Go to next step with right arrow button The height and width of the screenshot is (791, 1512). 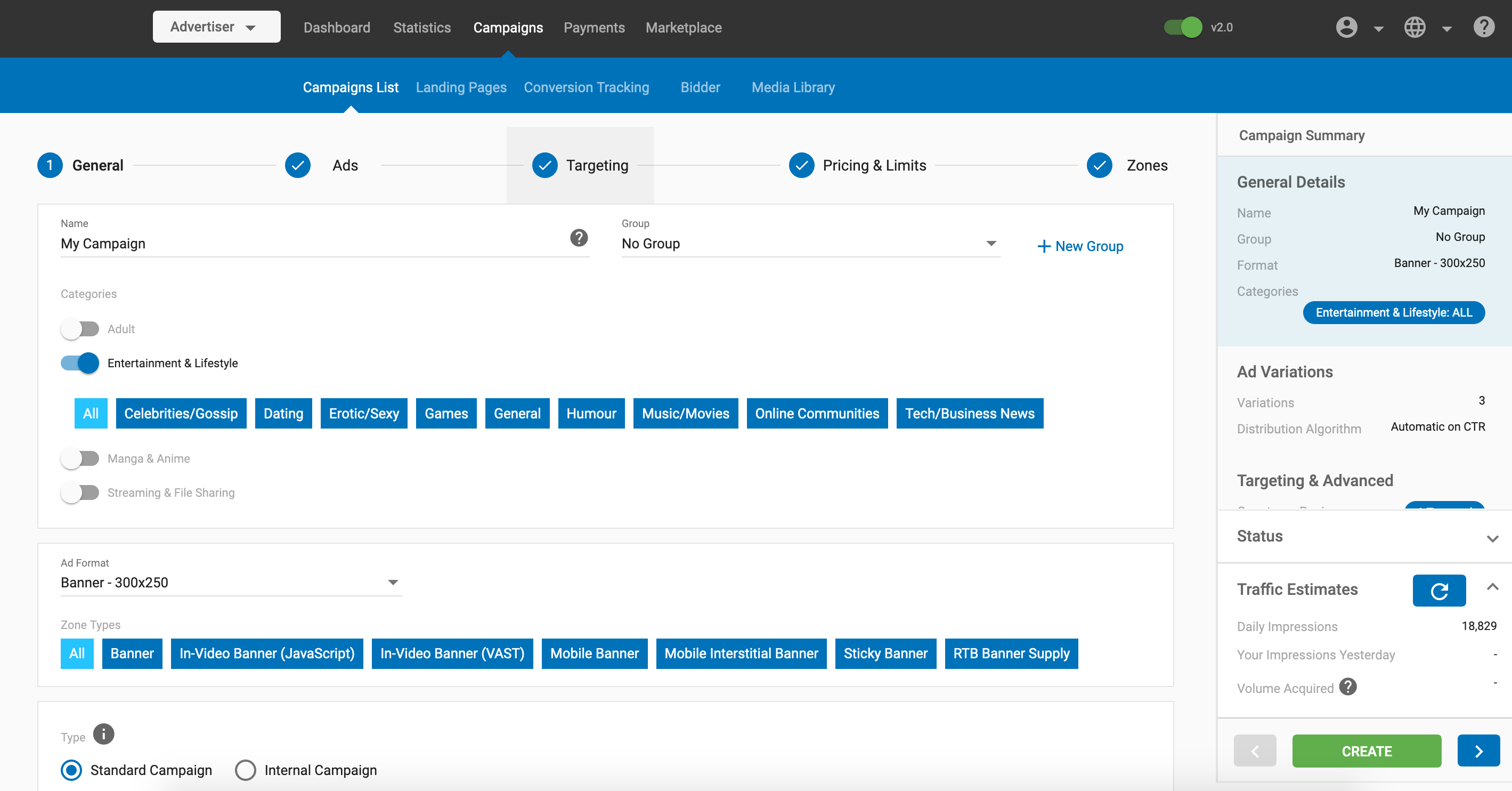[1478, 750]
